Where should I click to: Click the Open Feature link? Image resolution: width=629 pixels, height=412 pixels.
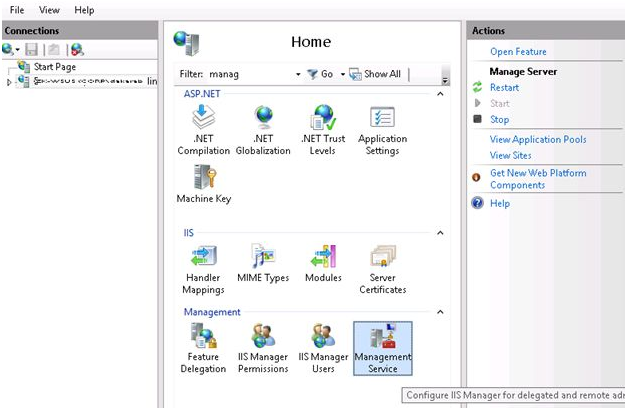[x=518, y=51]
